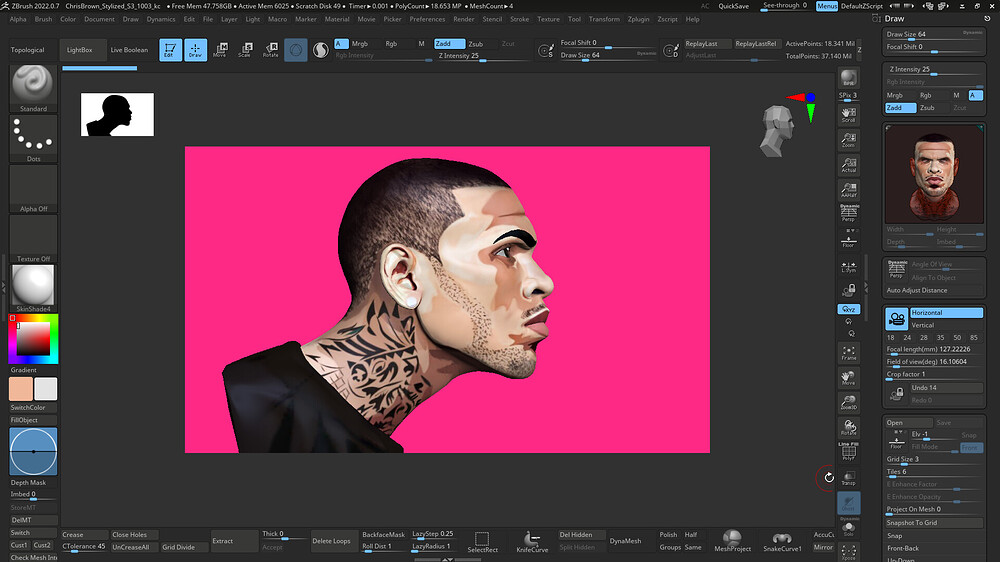
Task: Click the FillObject button
Action: [x=33, y=420]
